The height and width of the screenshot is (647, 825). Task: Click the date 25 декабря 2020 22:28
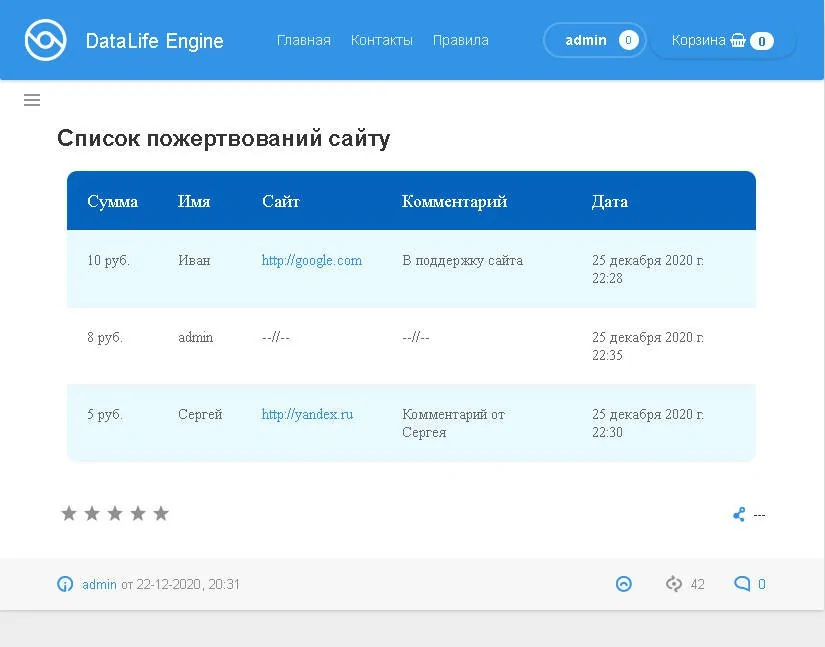point(648,269)
